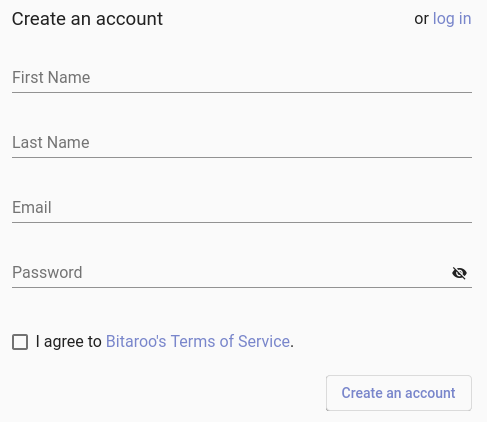This screenshot has height=422, width=487.
Task: Click the "I agree to" label text
Action: (x=68, y=342)
